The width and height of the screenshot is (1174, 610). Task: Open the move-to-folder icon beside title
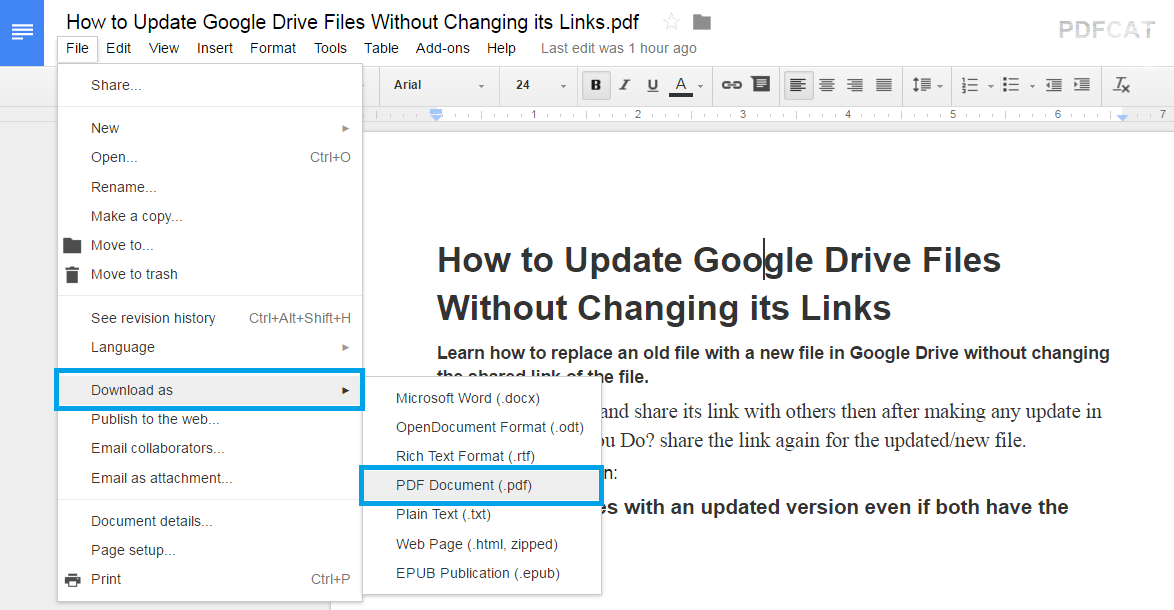702,22
